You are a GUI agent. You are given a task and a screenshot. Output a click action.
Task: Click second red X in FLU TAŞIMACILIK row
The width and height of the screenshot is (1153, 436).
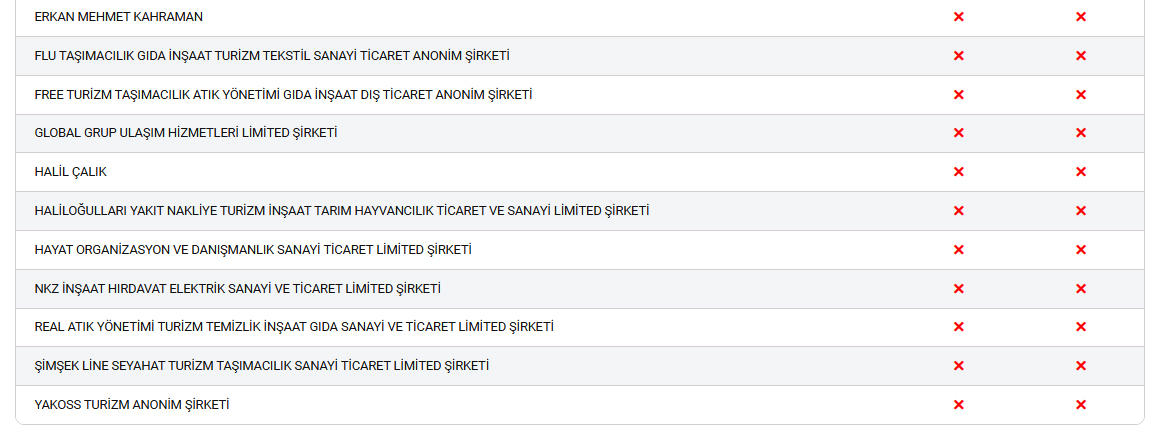coord(1080,56)
